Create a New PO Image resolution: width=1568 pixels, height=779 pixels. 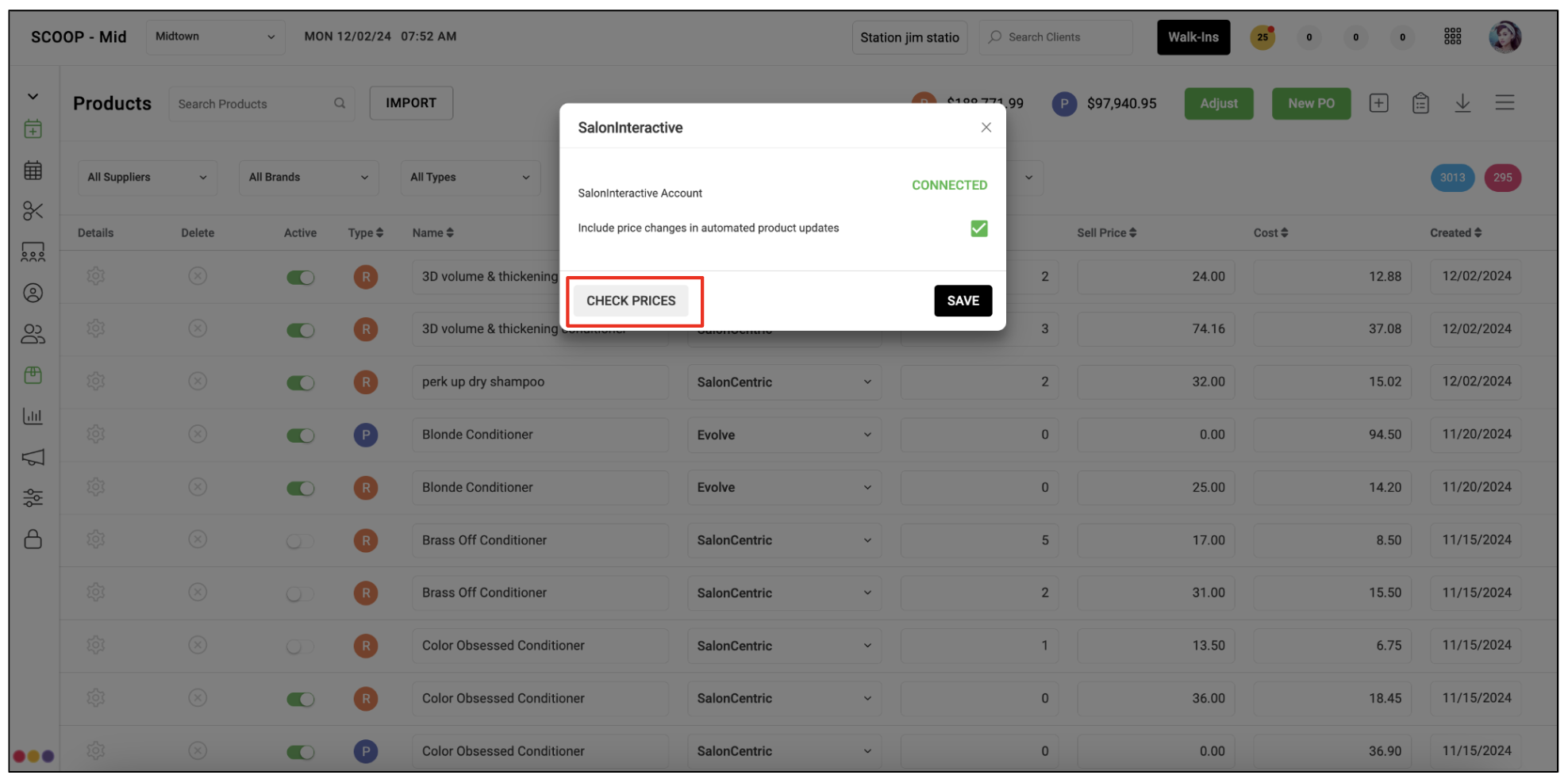point(1311,103)
